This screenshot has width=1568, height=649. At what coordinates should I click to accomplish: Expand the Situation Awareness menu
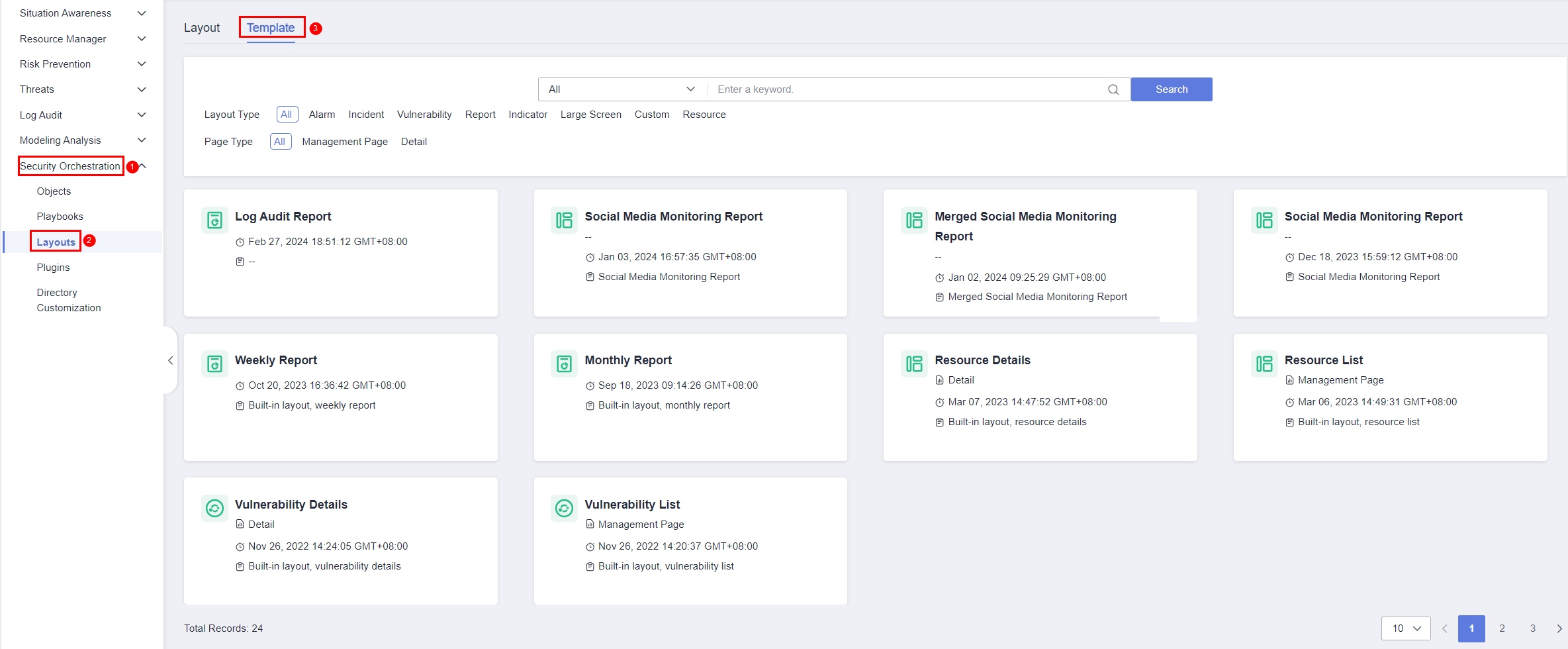coord(82,13)
